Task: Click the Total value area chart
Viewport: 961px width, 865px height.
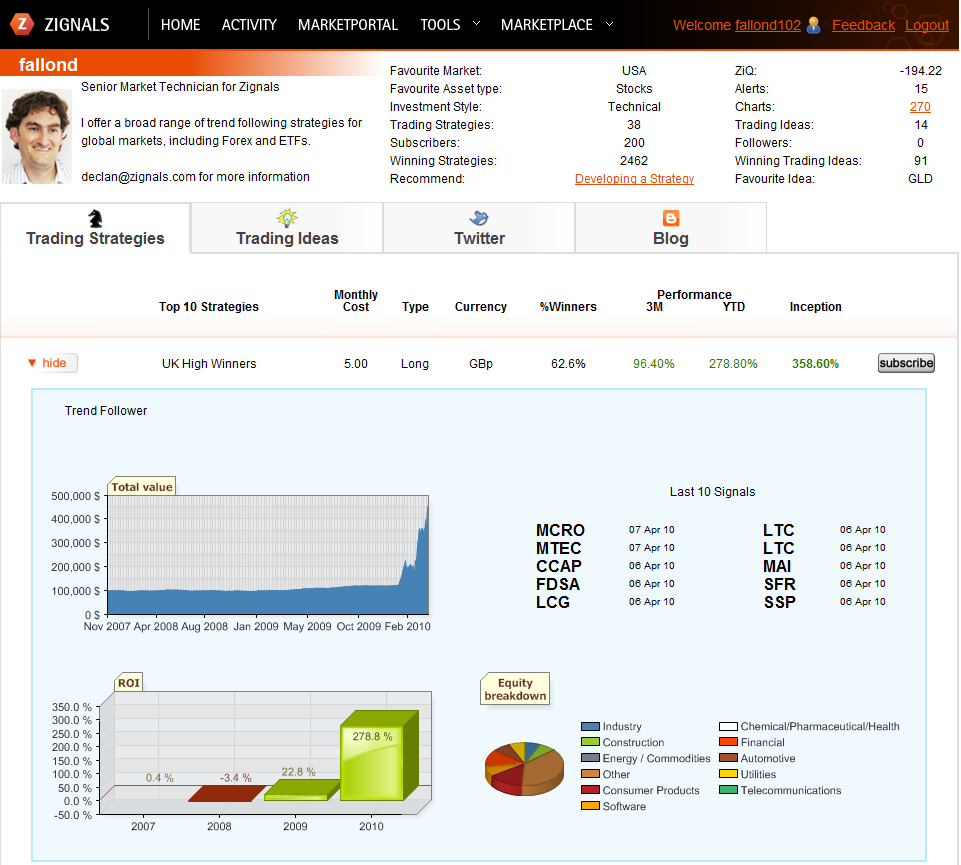Action: 268,555
